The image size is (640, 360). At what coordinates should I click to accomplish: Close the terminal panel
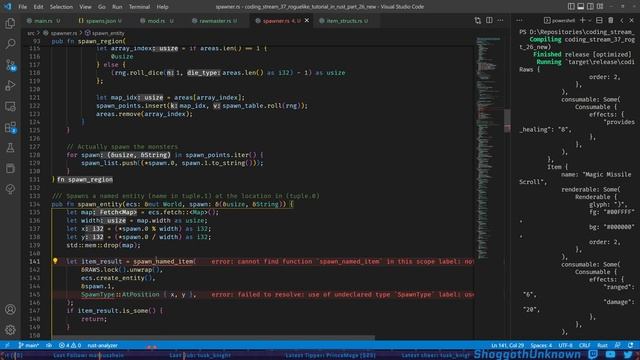point(631,20)
